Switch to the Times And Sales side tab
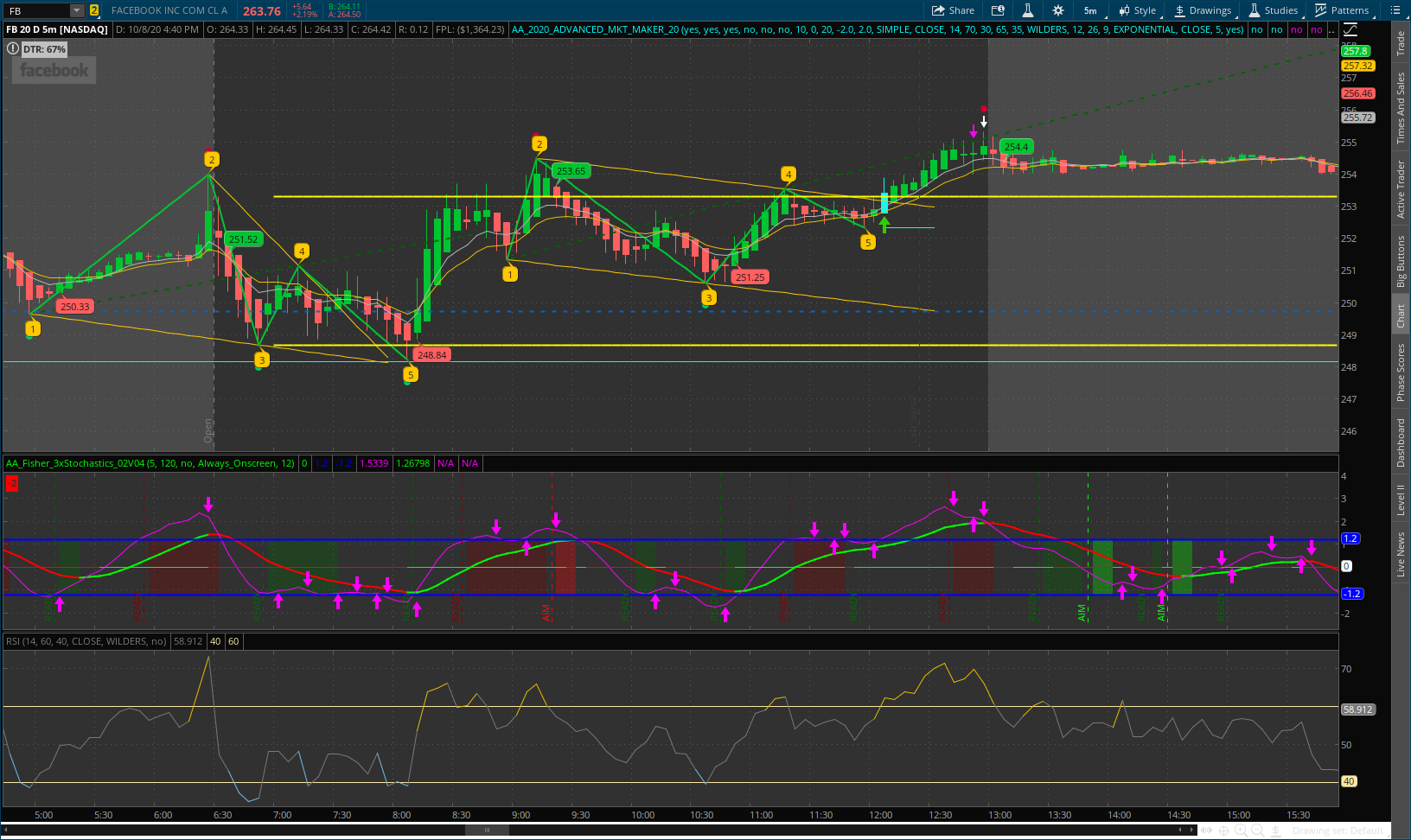1411x840 pixels. [x=1401, y=108]
